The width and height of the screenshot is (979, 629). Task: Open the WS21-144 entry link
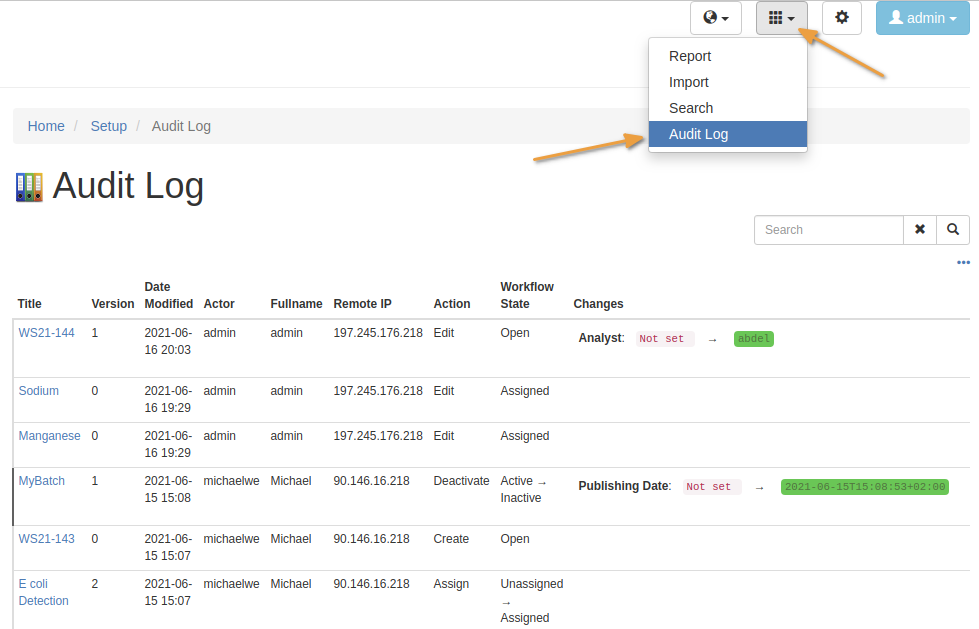46,333
